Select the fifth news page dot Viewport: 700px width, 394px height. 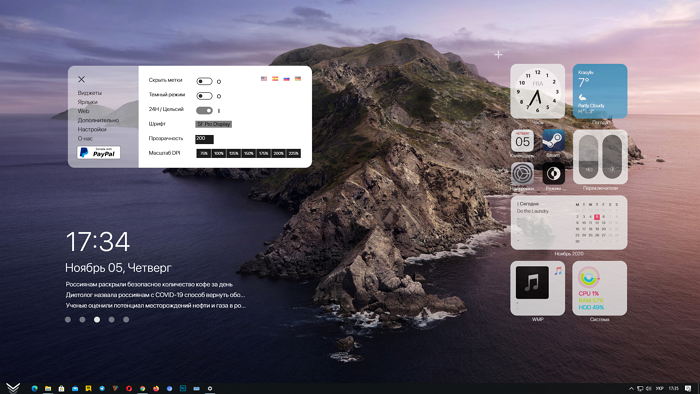coord(126,319)
